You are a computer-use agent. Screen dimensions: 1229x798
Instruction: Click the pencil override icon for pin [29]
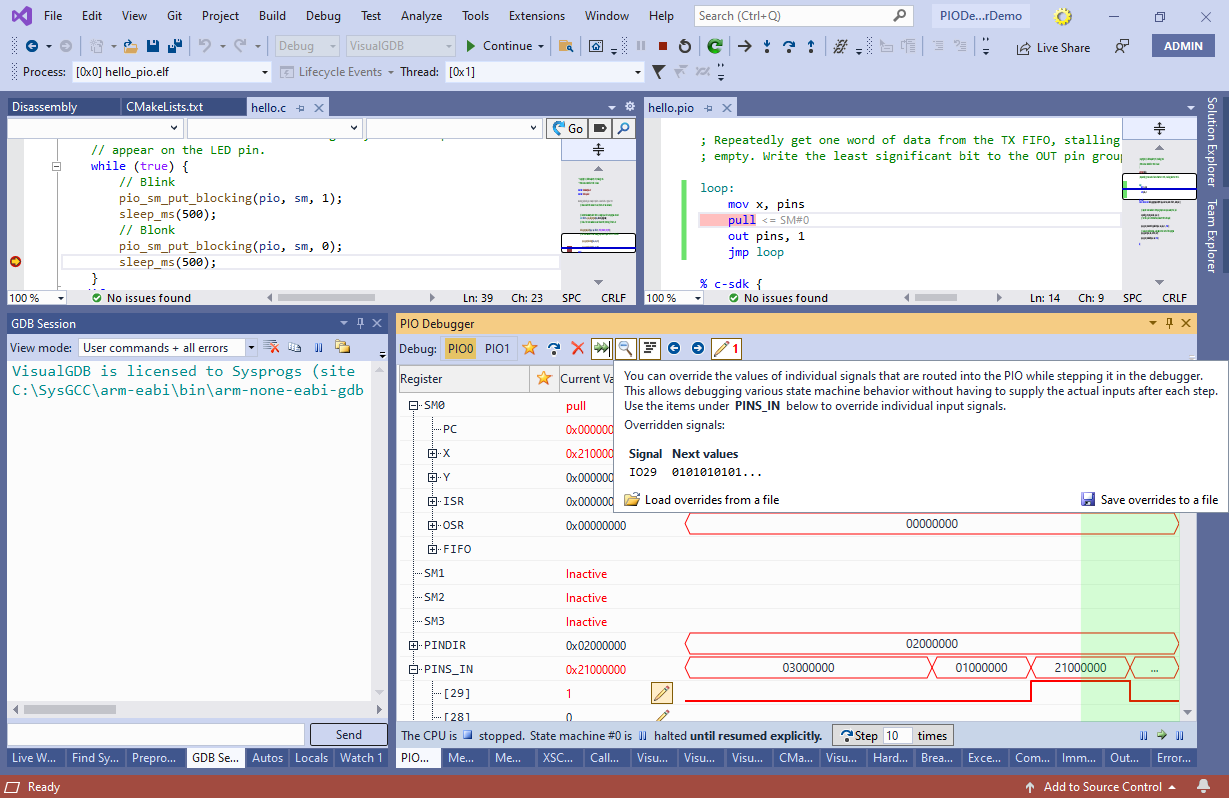pyautogui.click(x=661, y=693)
